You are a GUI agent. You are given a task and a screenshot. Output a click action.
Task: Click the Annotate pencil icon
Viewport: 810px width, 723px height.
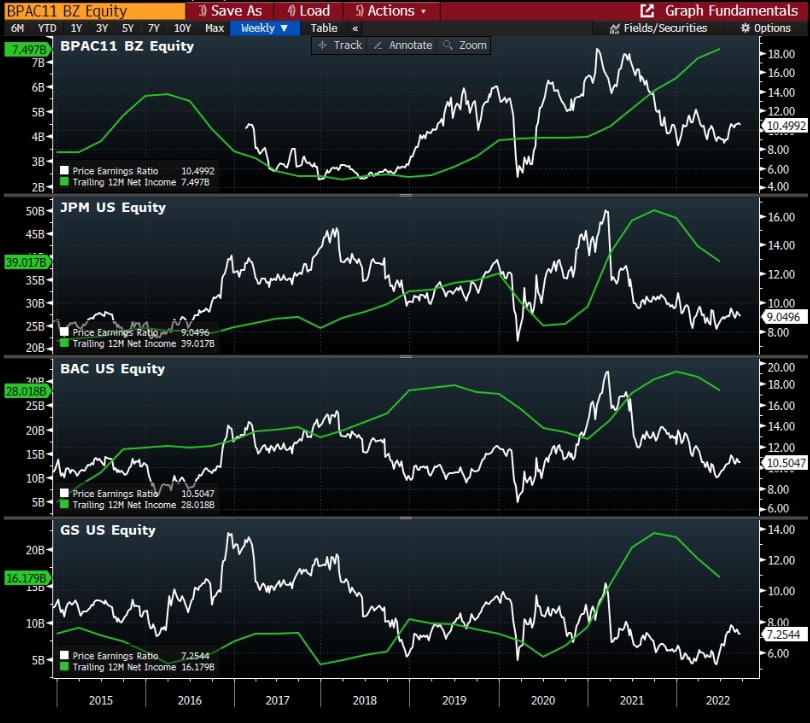tap(378, 45)
